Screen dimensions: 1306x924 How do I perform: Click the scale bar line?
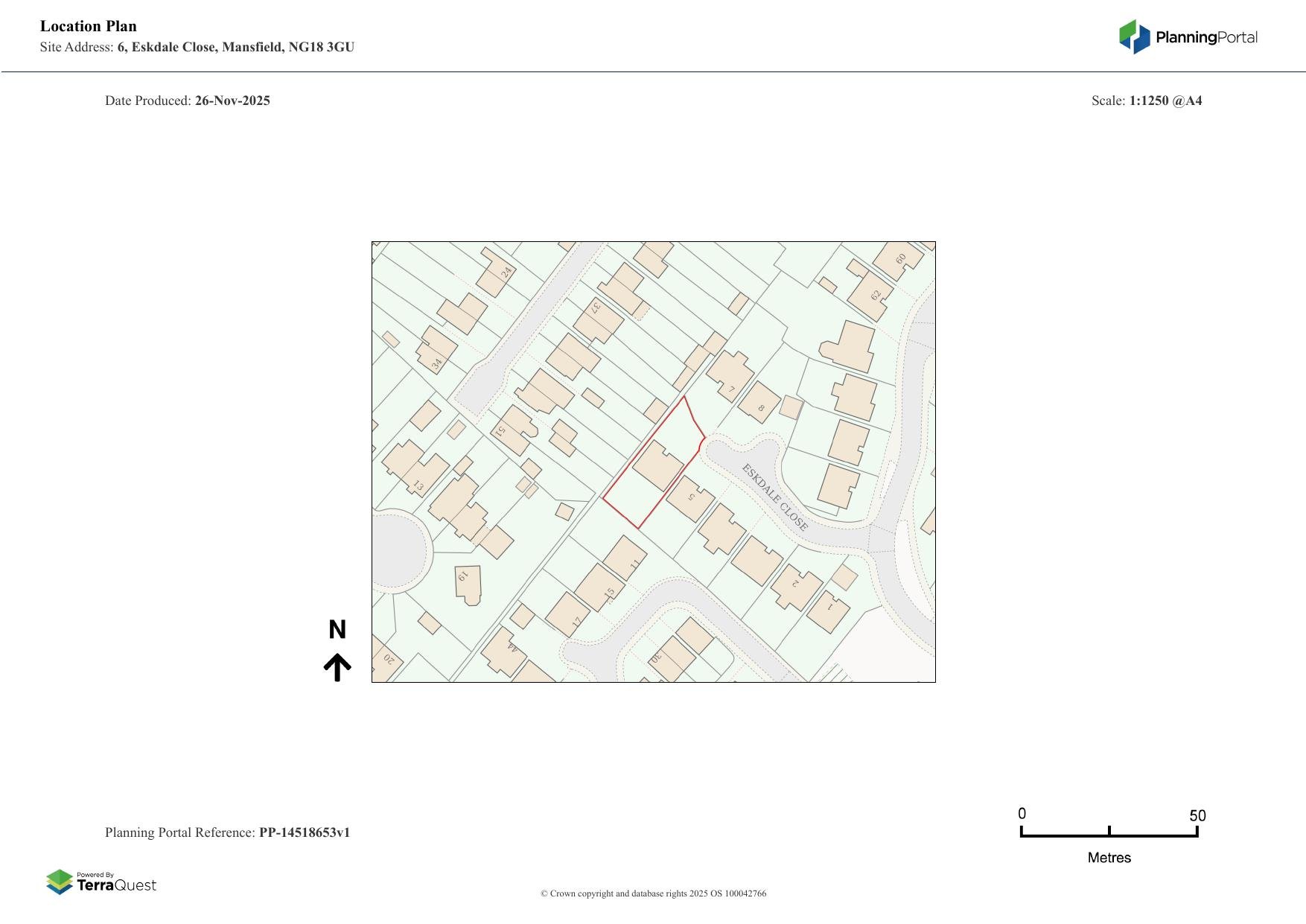[1109, 835]
